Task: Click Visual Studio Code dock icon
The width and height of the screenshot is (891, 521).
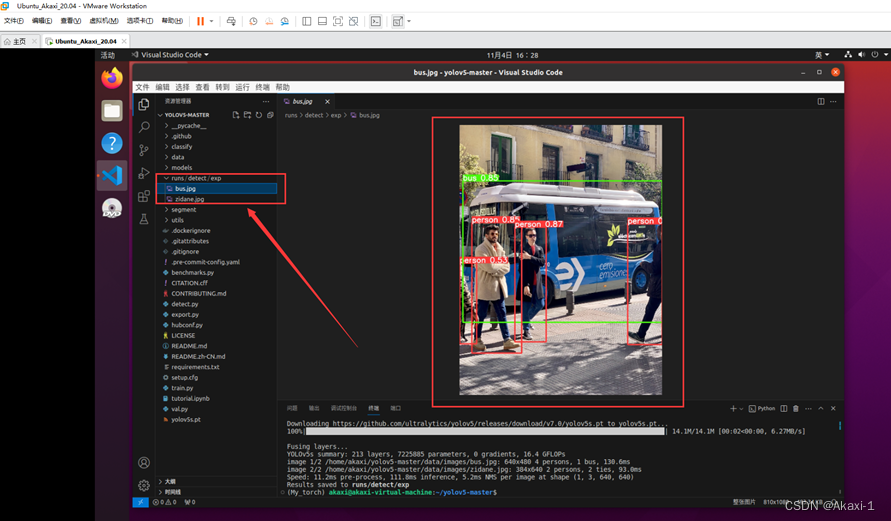Action: pos(112,175)
